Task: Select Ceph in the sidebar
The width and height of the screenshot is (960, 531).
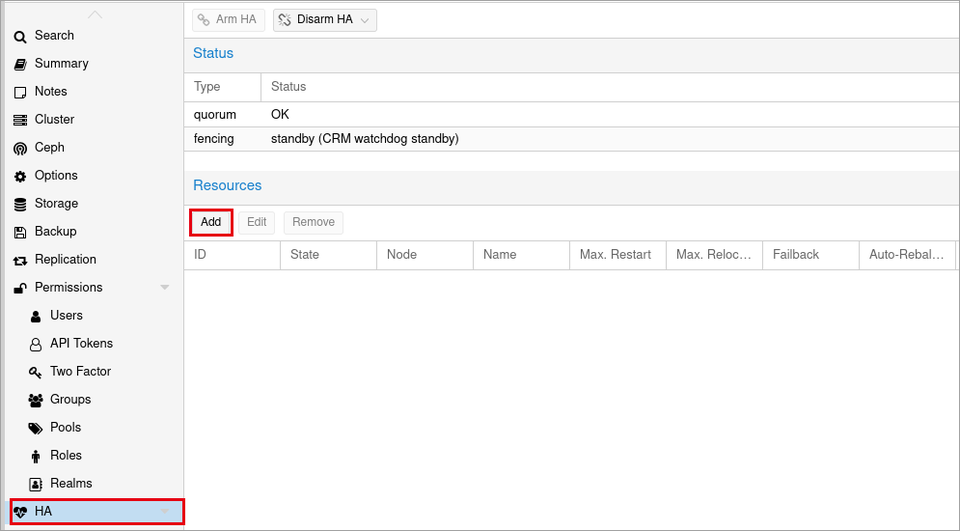Action: click(x=94, y=148)
